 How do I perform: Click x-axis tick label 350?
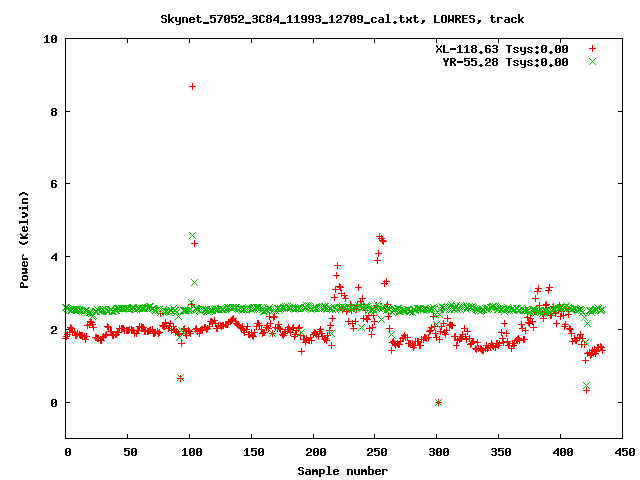click(x=501, y=452)
